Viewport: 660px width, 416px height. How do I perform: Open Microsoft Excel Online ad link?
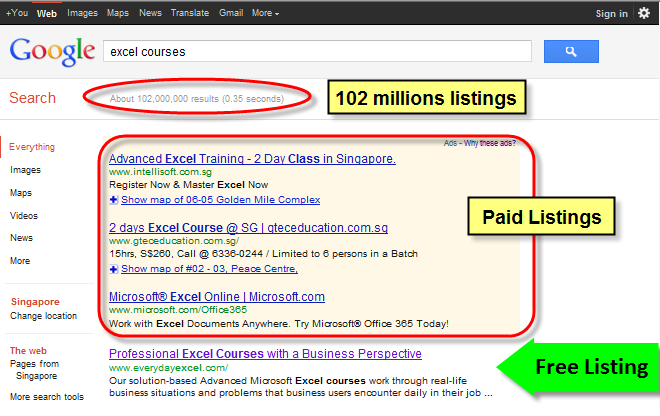click(217, 297)
